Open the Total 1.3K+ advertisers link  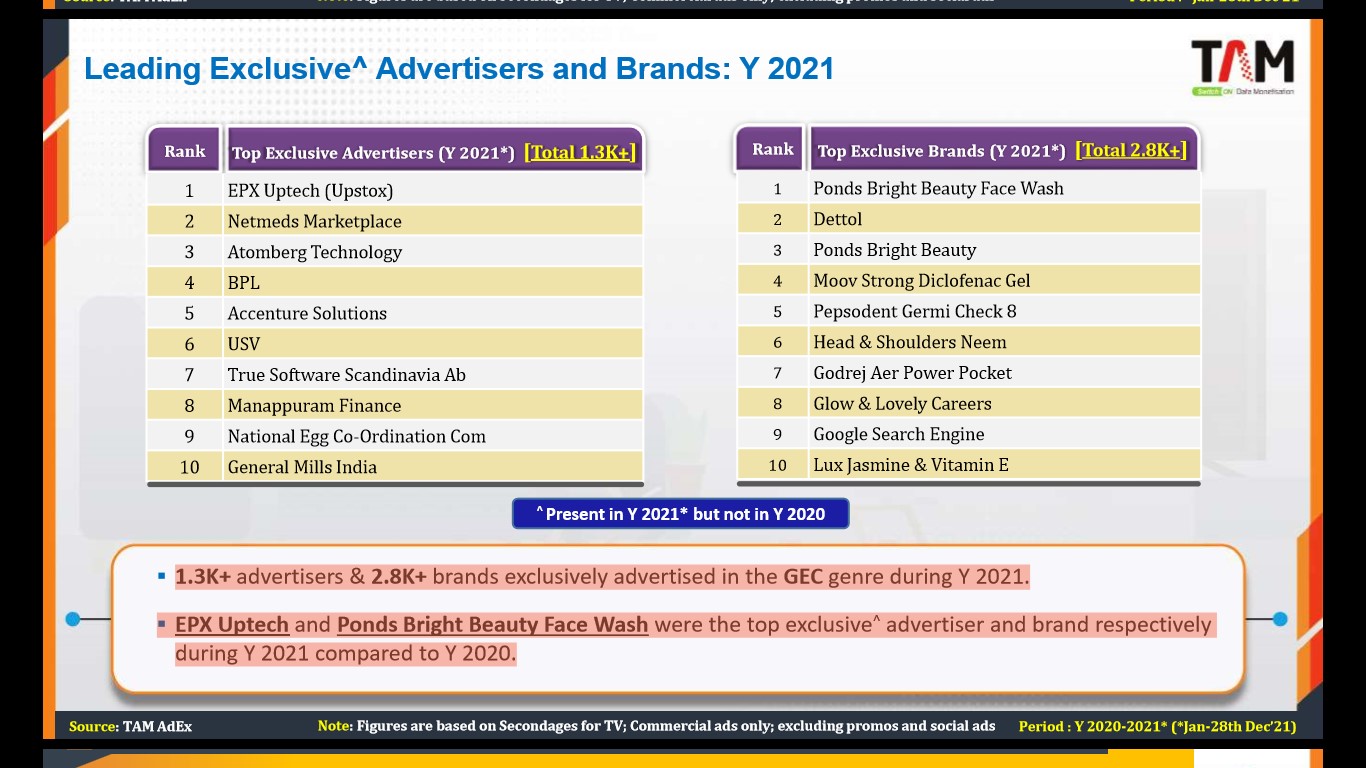(579, 152)
